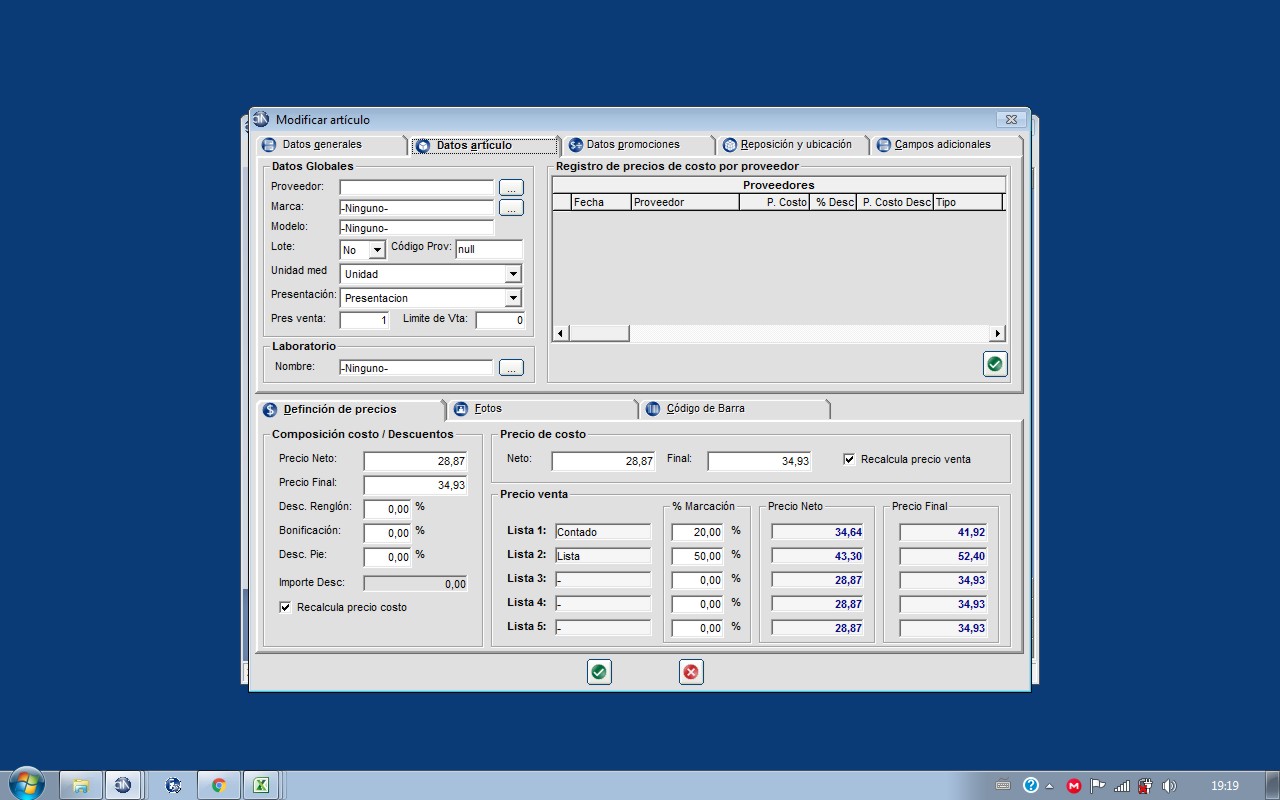The width and height of the screenshot is (1280, 800).
Task: Open the Fotos tab
Action: [542, 409]
